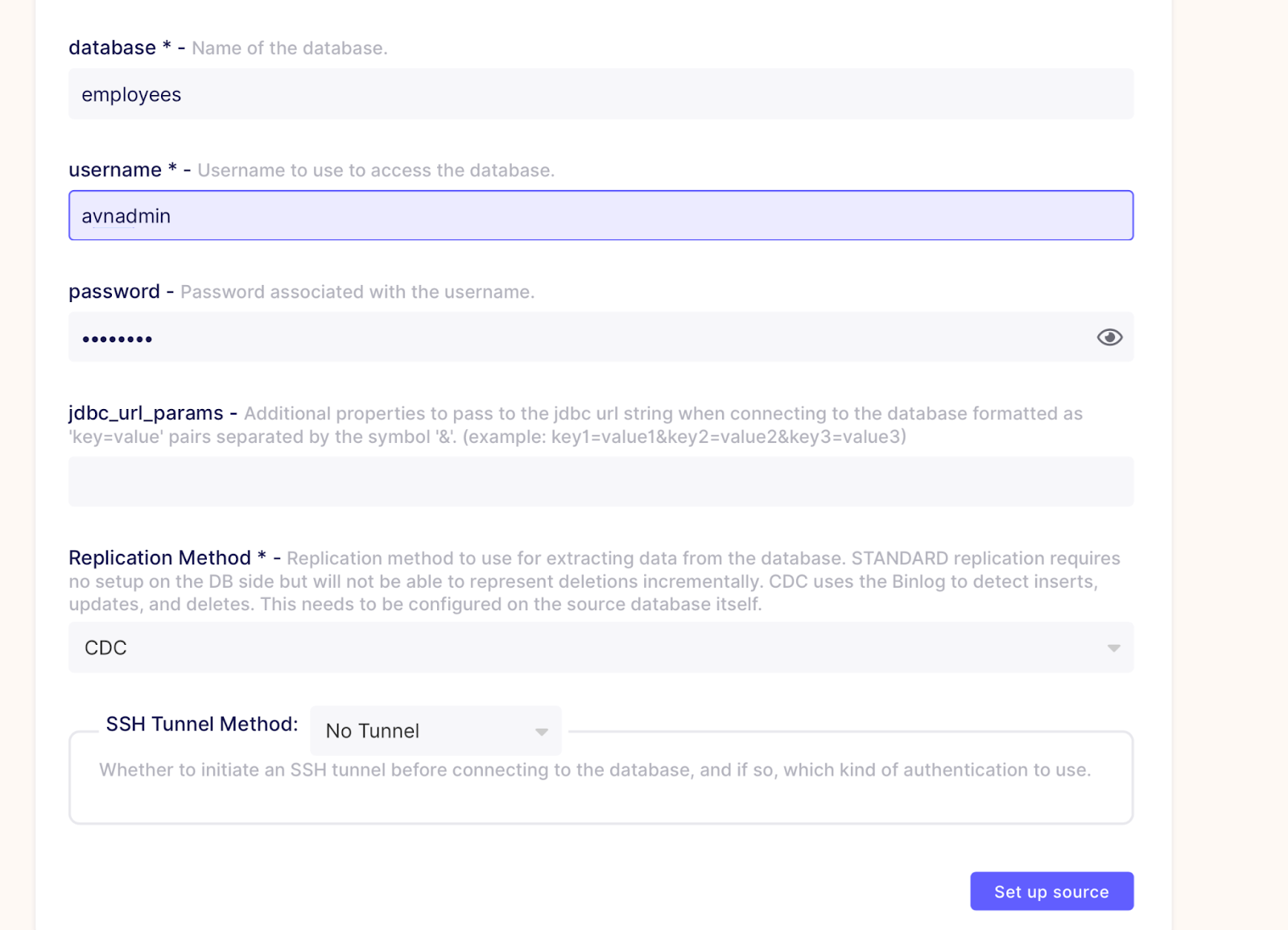Select the CDC value in Replication Method
The height and width of the screenshot is (930, 1288).
[x=105, y=647]
